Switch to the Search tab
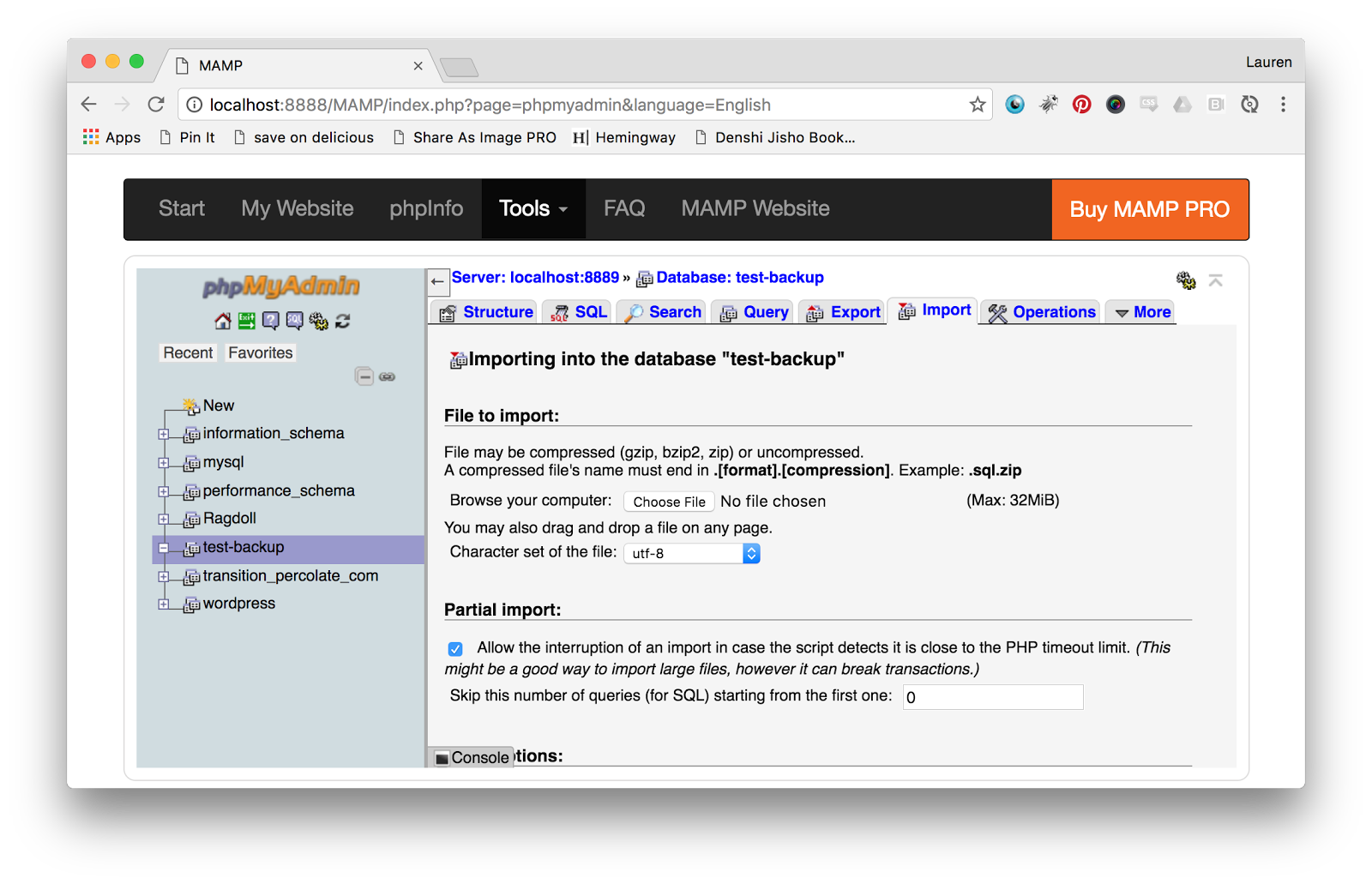Image resolution: width=1372 pixels, height=884 pixels. click(661, 312)
